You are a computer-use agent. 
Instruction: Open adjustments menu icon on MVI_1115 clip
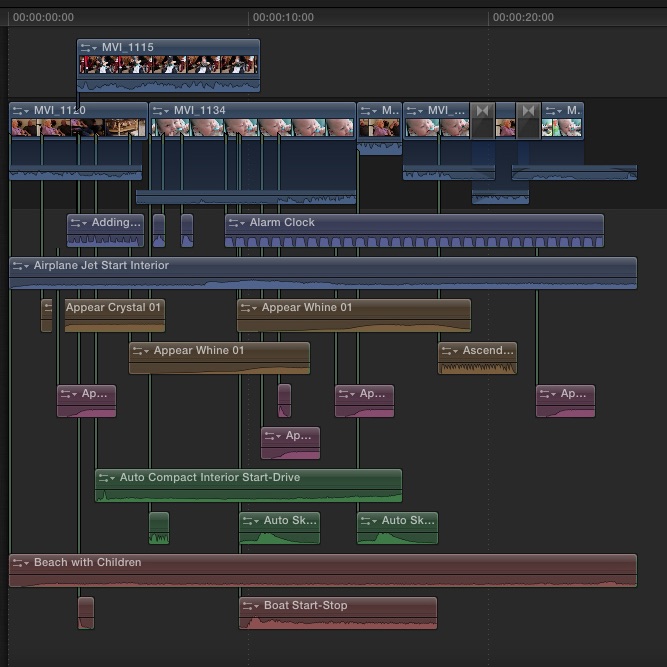[x=89, y=48]
